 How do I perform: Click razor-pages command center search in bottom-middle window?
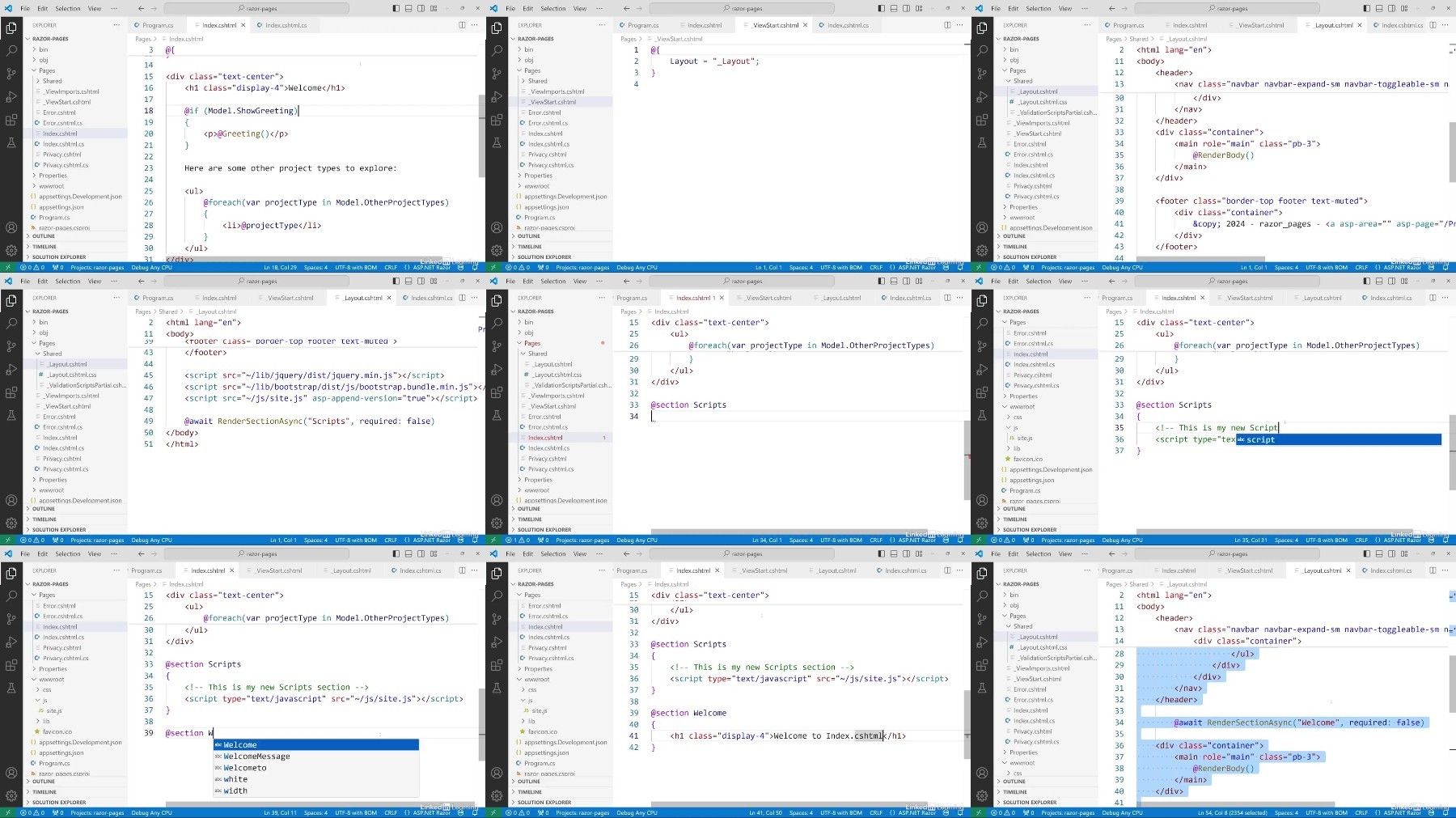click(743, 553)
